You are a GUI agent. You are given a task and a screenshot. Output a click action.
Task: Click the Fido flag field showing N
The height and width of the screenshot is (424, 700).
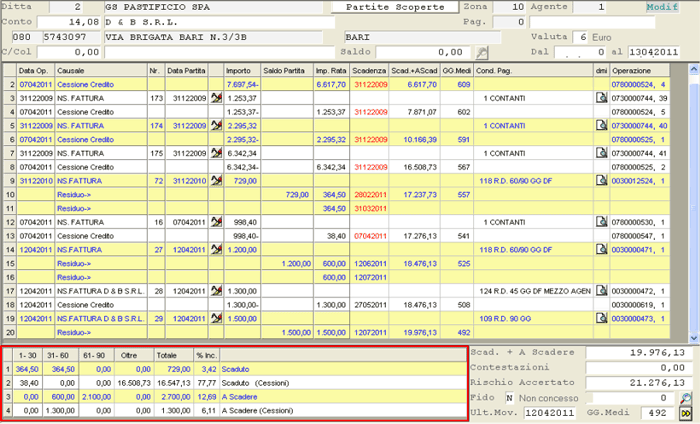508,397
